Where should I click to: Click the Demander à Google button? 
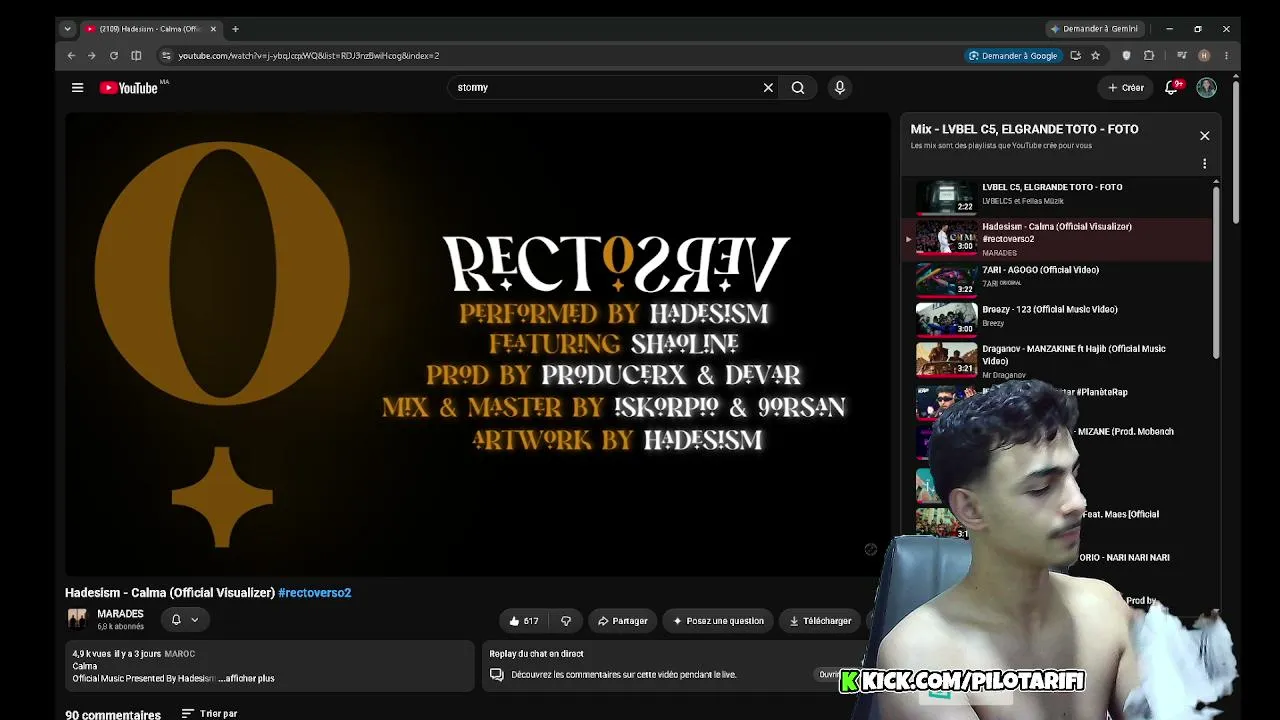pos(1013,56)
